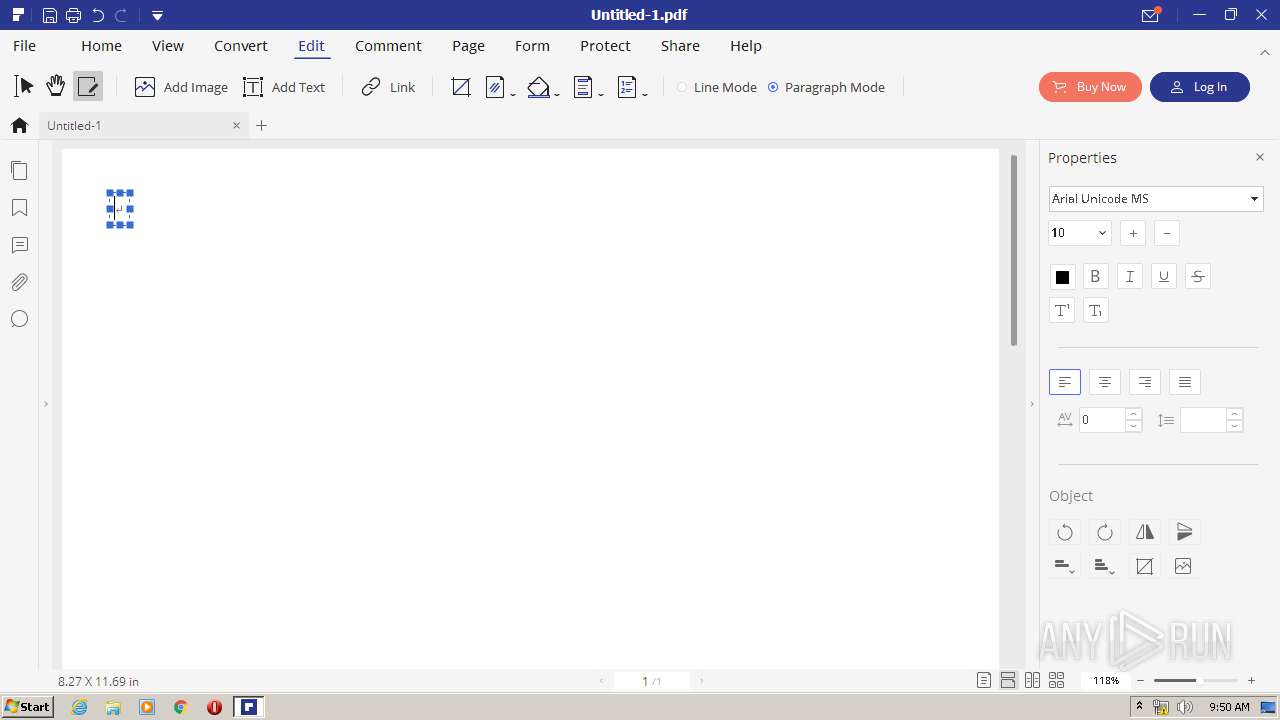
Task: Click the Buy Now button
Action: 1090,87
